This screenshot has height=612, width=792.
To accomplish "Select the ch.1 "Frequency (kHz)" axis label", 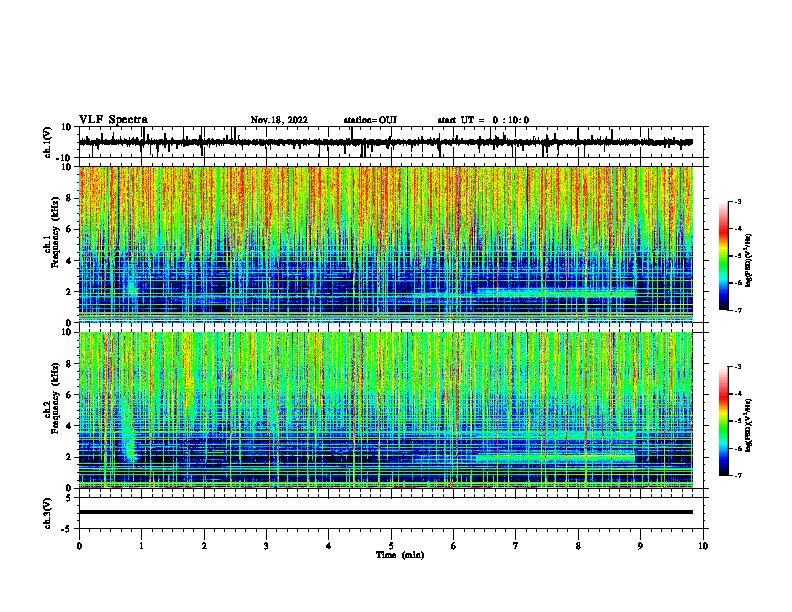I will click(x=55, y=232).
